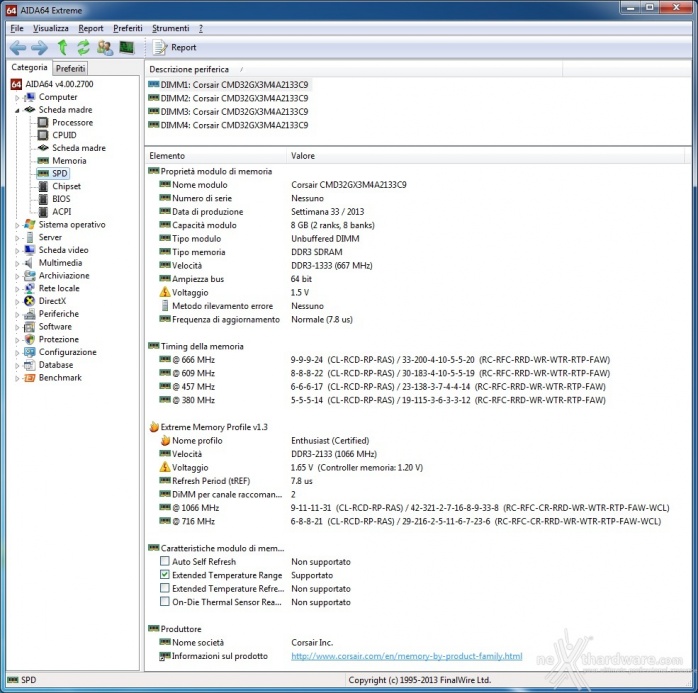Expand the Sistema operativo node
698x693 pixels.
(17, 225)
